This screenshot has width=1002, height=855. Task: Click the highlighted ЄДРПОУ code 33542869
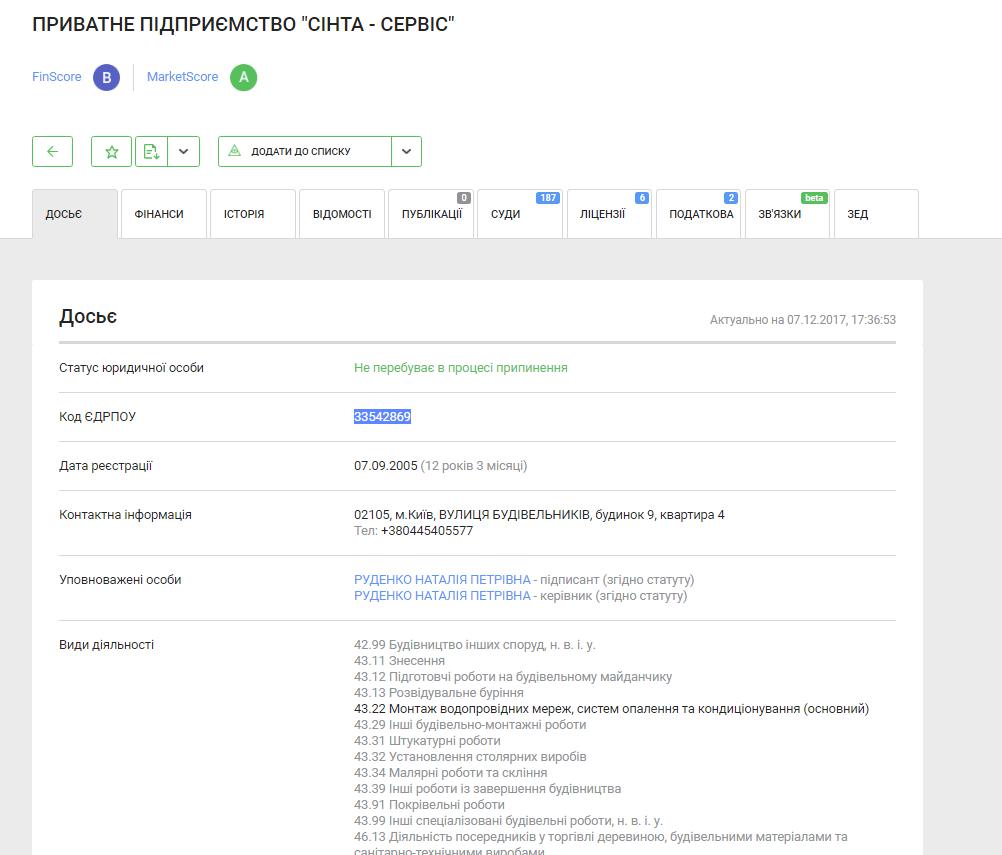(x=382, y=417)
